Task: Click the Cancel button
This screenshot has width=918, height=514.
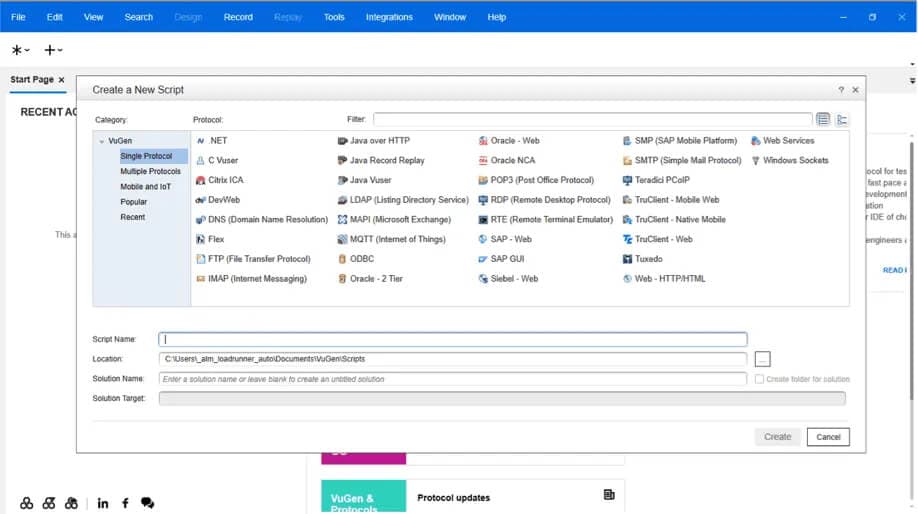Action: (828, 437)
